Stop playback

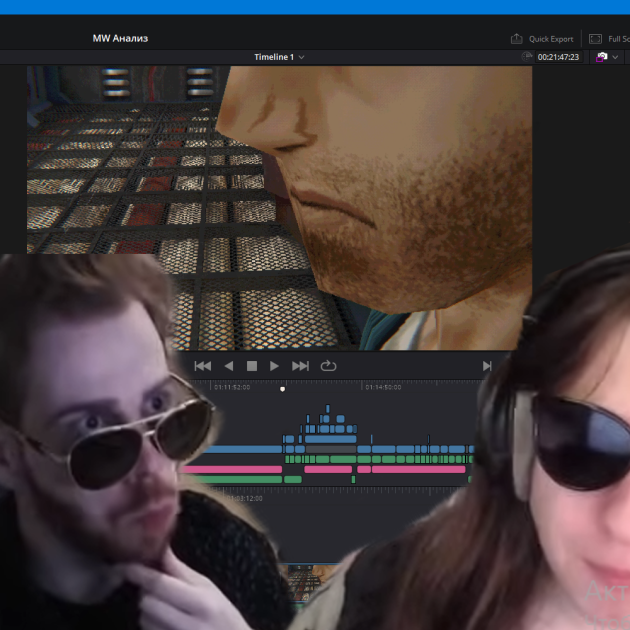point(252,366)
